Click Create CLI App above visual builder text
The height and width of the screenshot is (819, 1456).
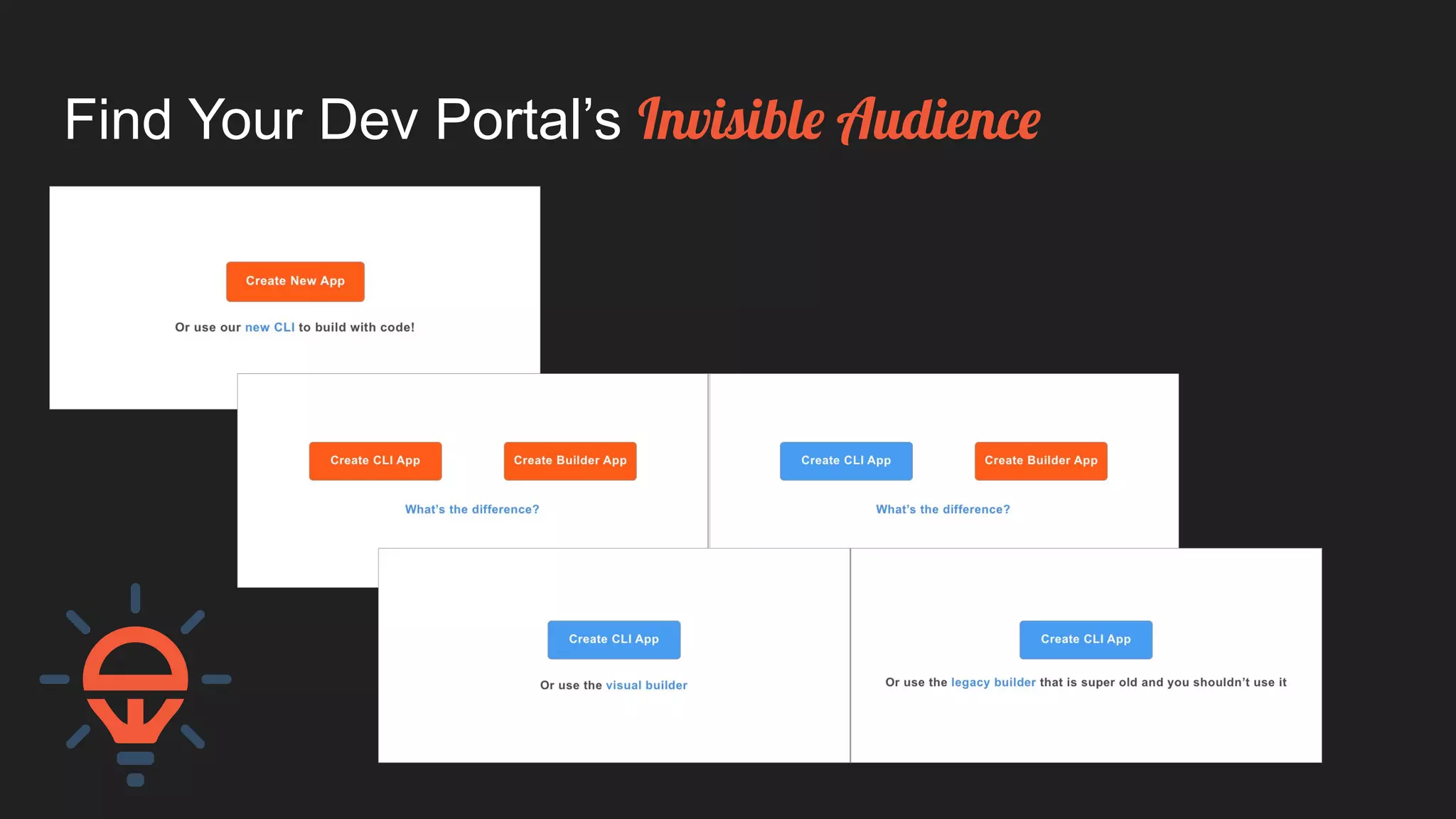[614, 640]
